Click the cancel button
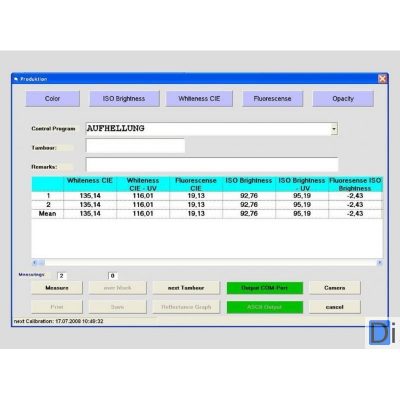This screenshot has height=400, width=400. coord(335,307)
